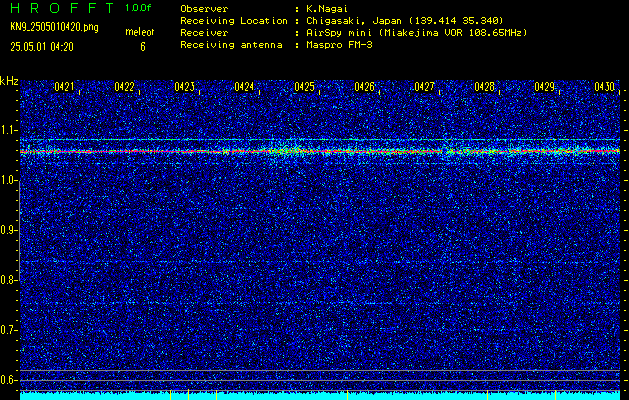Click the 0427 time label

coord(424,87)
